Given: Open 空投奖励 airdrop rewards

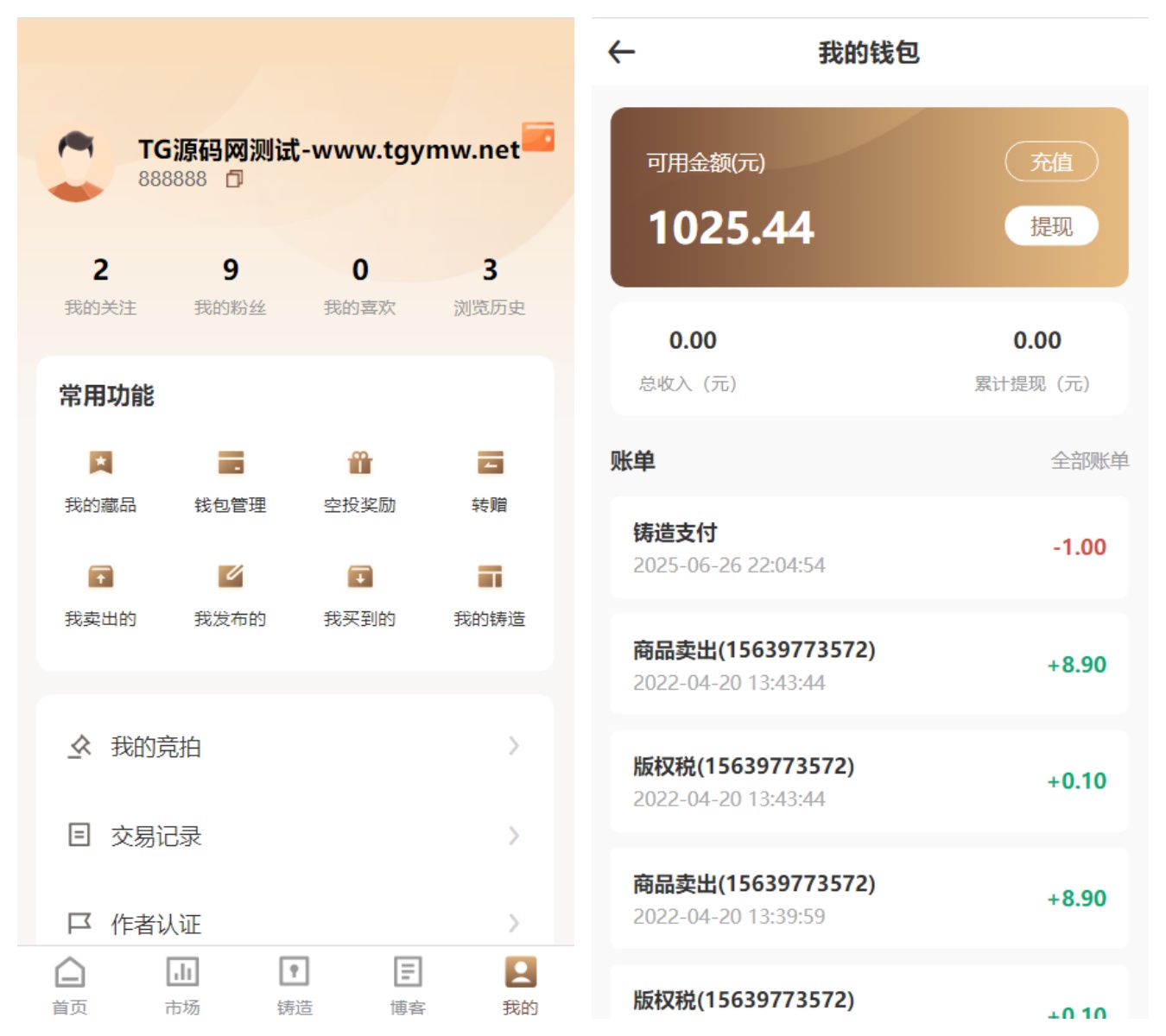Looking at the screenshot, I should (359, 464).
